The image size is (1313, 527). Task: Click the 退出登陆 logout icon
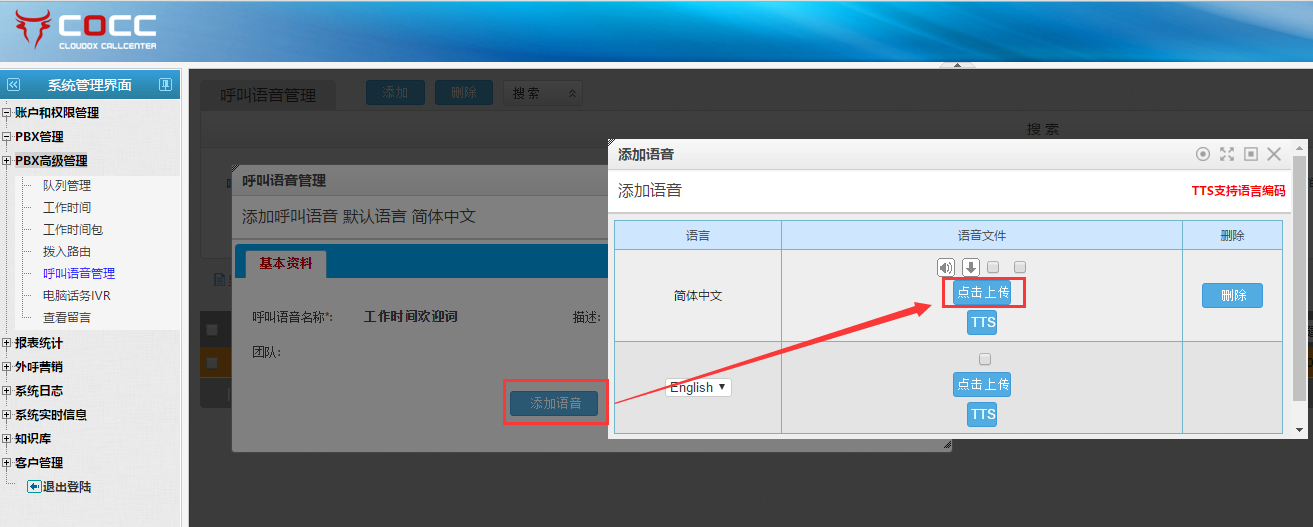coord(34,487)
